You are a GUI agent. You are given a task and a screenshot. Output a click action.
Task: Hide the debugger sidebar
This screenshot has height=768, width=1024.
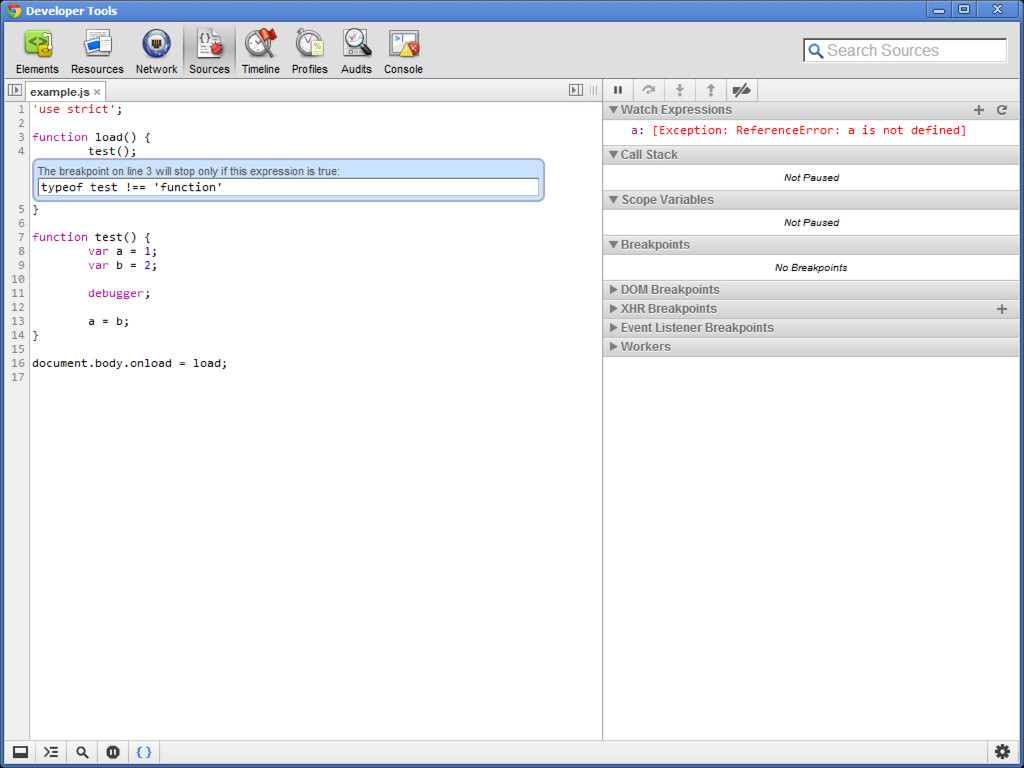point(575,90)
